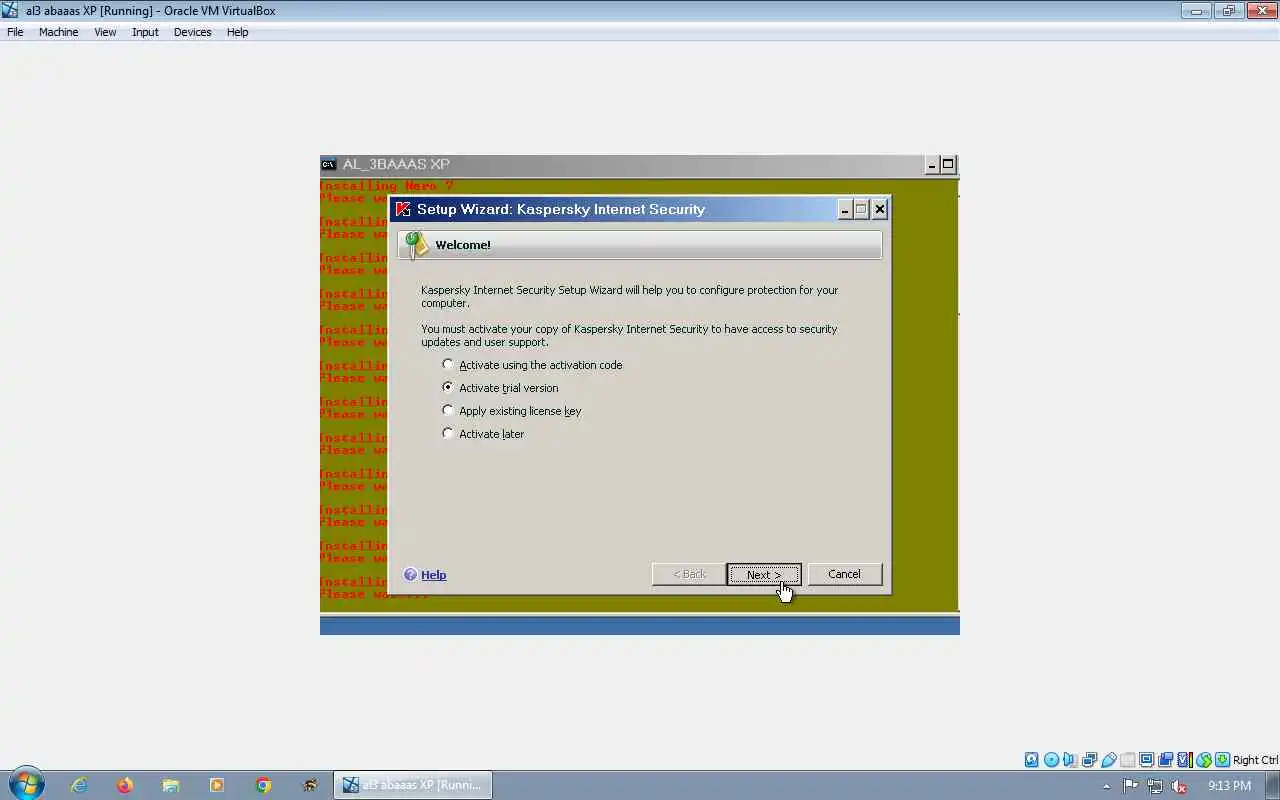Click VirtualBox optical disc status icon
Image resolution: width=1280 pixels, height=800 pixels.
(x=1051, y=760)
